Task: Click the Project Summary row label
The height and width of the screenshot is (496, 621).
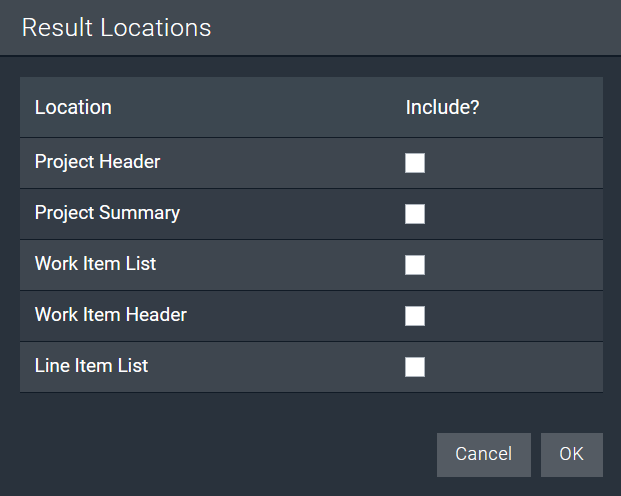Action: 107,213
